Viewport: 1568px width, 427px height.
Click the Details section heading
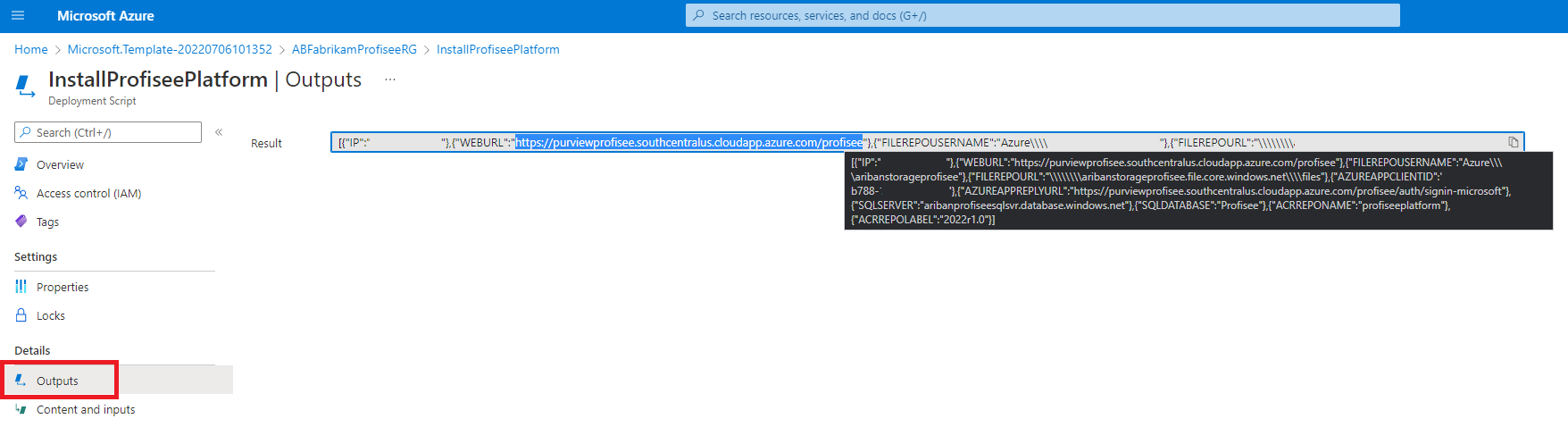32,350
